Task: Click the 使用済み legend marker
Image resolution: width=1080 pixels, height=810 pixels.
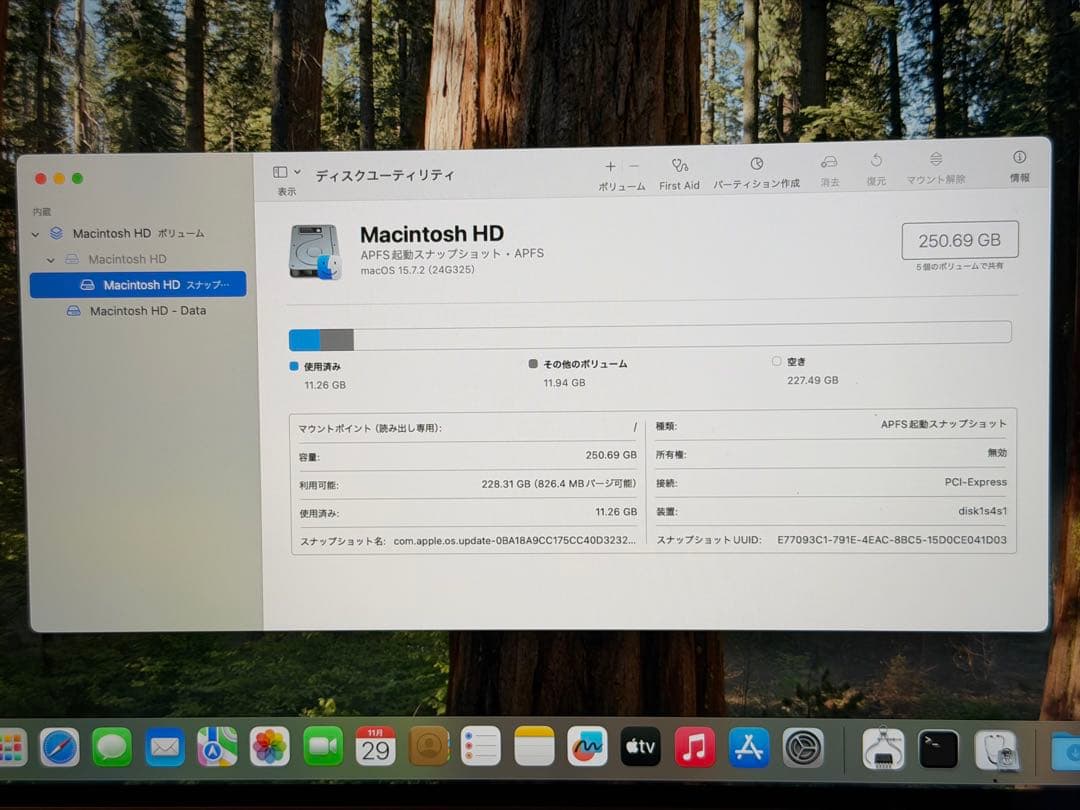Action: click(x=293, y=364)
